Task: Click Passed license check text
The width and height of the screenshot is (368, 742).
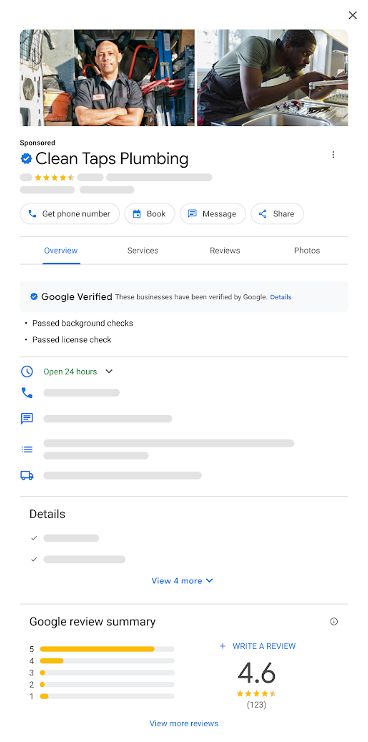Action: pyautogui.click(x=72, y=340)
